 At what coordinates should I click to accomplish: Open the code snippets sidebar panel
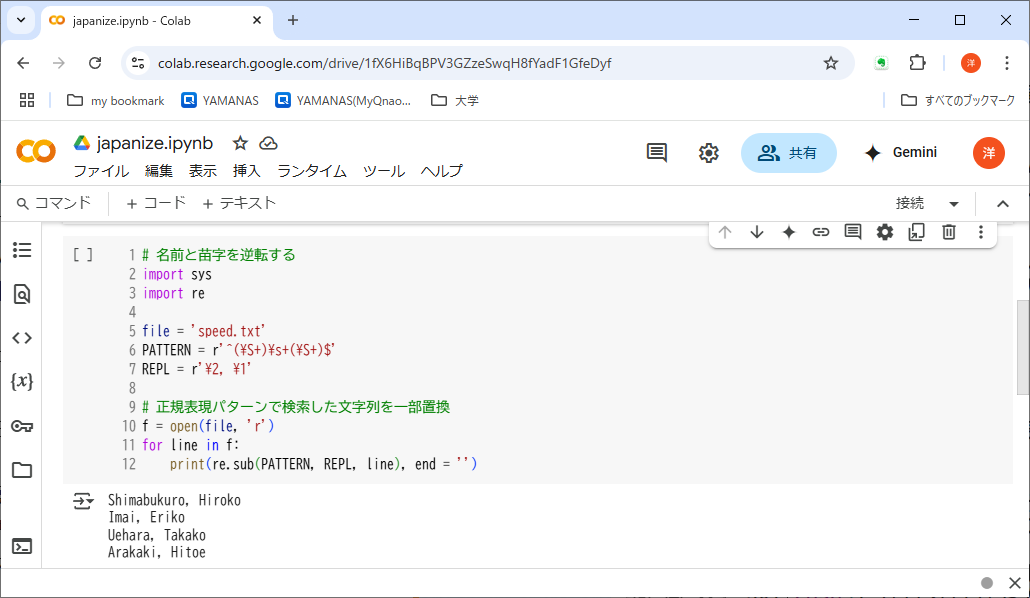pos(22,338)
